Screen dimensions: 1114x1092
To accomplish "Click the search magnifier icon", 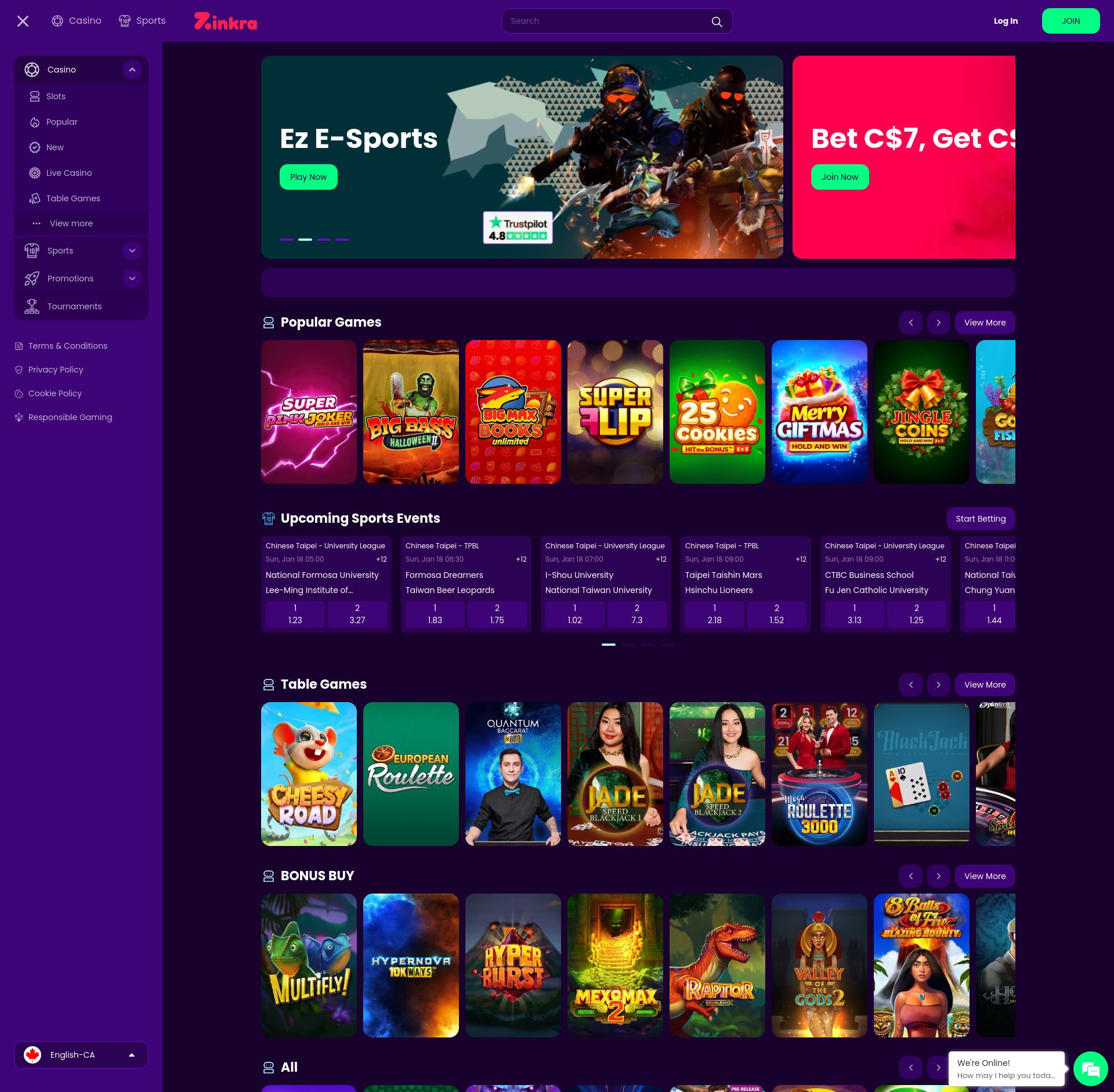I will tap(717, 21).
